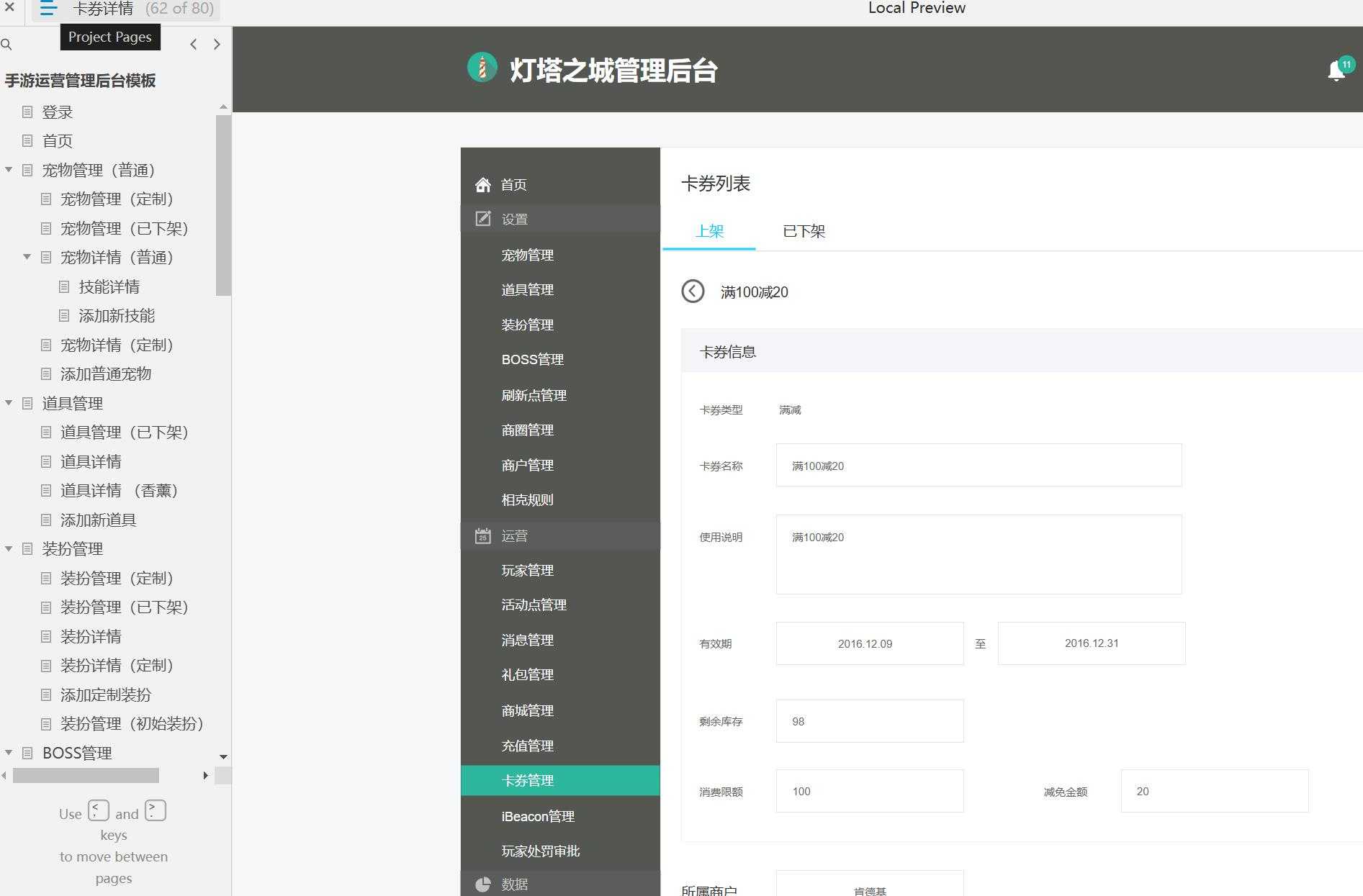
Task: Select the 上架 tab
Action: [x=709, y=231]
